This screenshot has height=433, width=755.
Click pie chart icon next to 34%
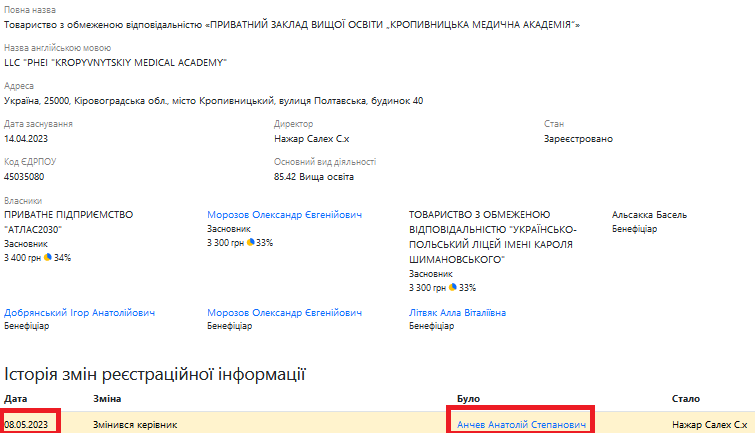tap(48, 257)
